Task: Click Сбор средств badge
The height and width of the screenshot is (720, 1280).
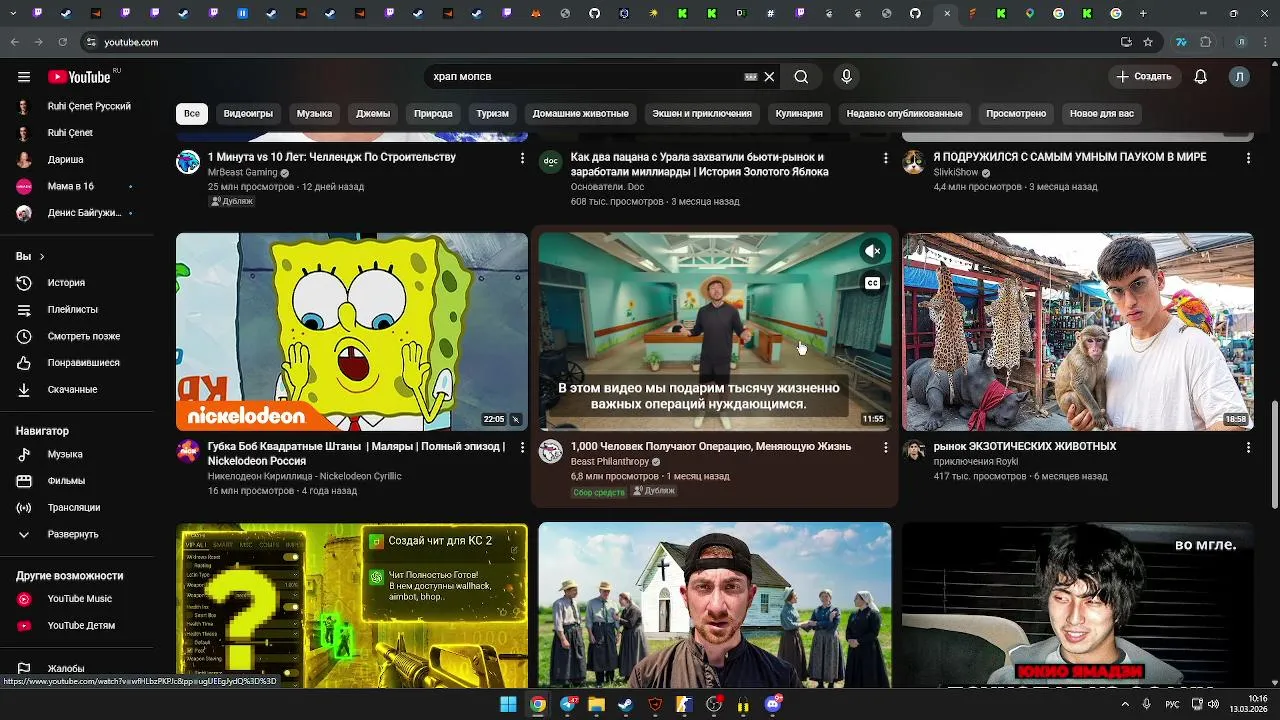Action: coord(599,492)
